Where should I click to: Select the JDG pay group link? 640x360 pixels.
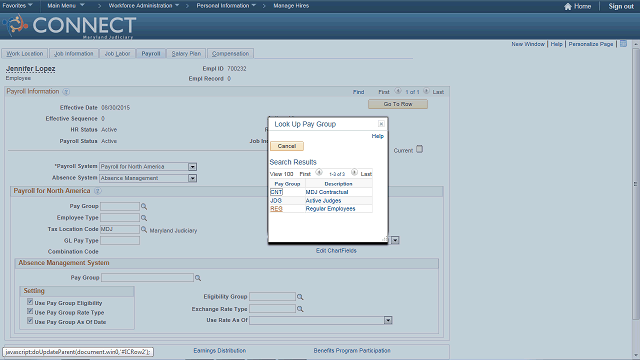point(276,200)
